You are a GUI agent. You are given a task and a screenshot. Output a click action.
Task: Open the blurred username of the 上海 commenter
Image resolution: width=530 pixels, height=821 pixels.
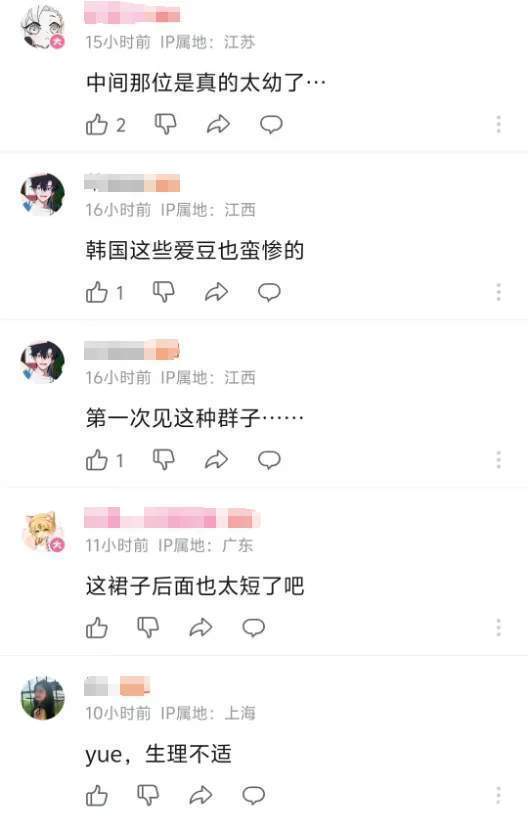(x=117, y=686)
